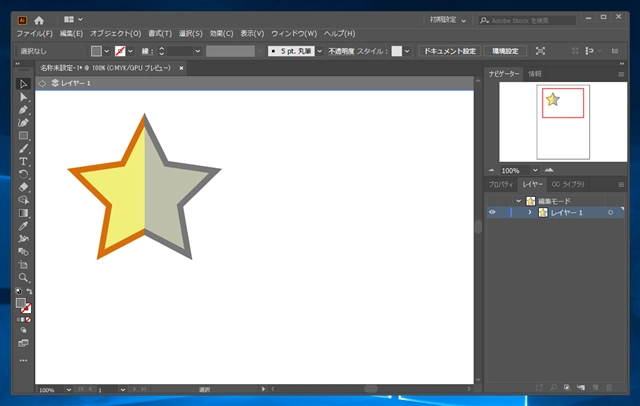Open the fill color dropdown in the control bar
The width and height of the screenshot is (640, 406).
click(107, 51)
